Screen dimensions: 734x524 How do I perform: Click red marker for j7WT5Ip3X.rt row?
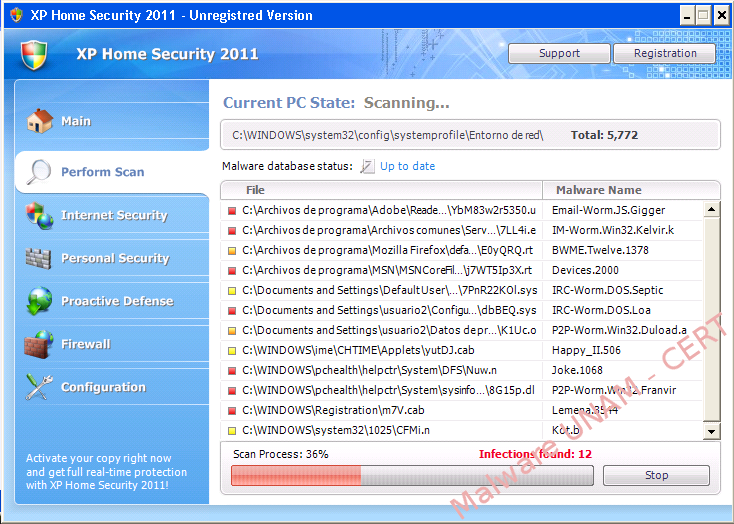click(232, 271)
